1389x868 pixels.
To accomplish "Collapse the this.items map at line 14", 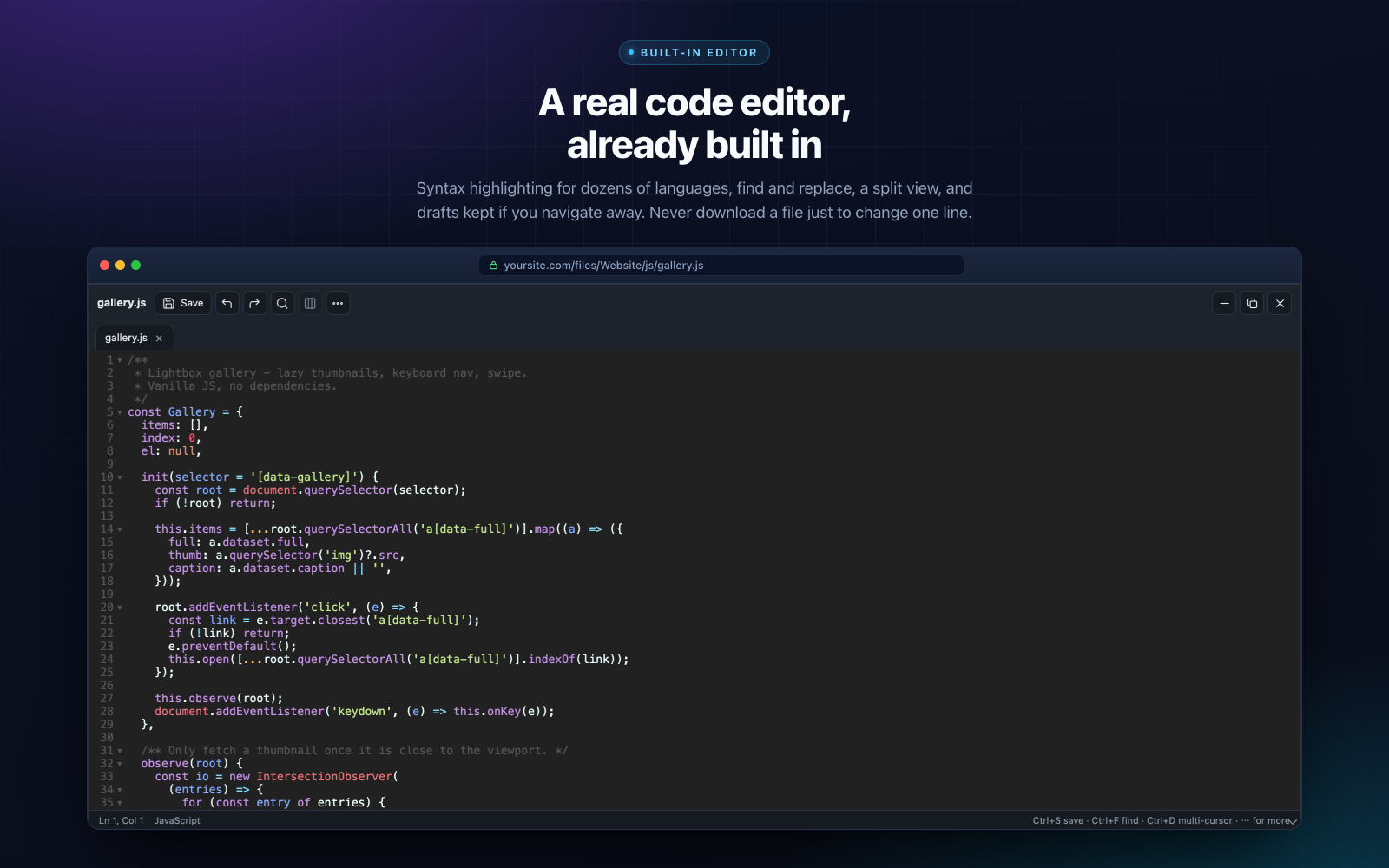I will 120,529.
